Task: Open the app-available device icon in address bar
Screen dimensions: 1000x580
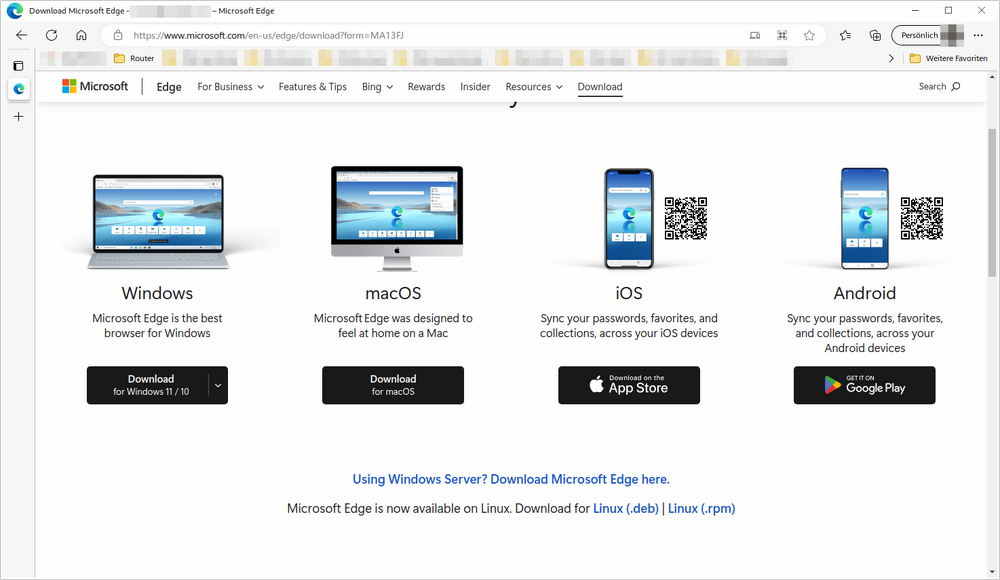Action: (754, 35)
